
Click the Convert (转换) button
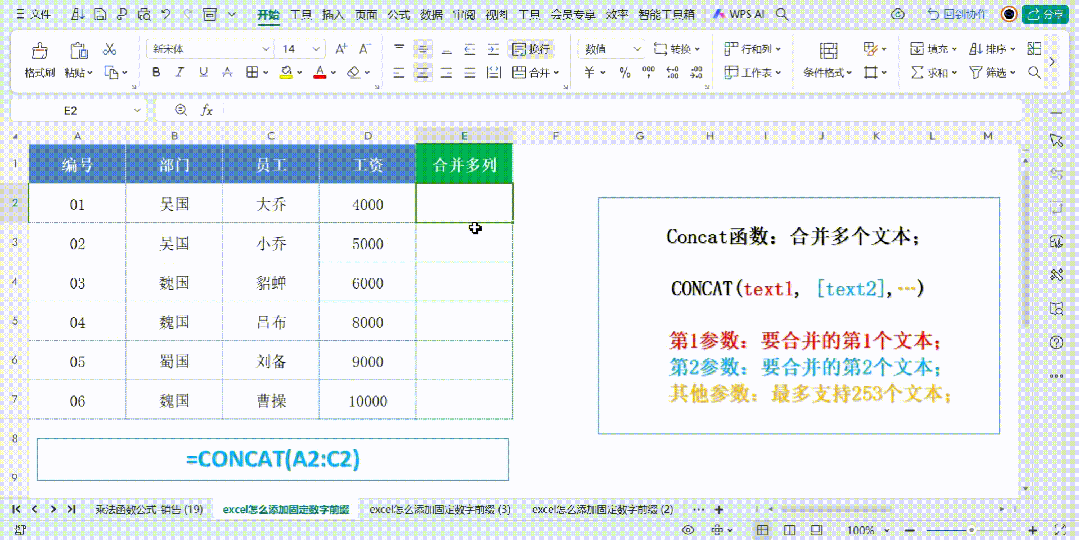(676, 50)
